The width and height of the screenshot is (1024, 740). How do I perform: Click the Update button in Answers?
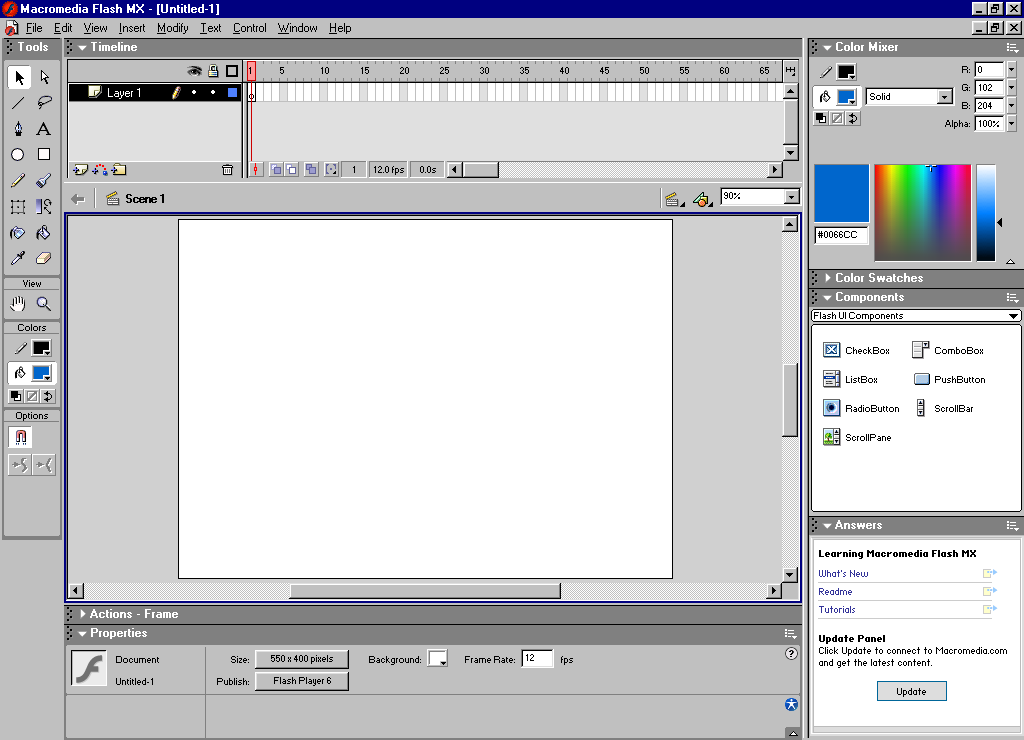click(x=912, y=691)
